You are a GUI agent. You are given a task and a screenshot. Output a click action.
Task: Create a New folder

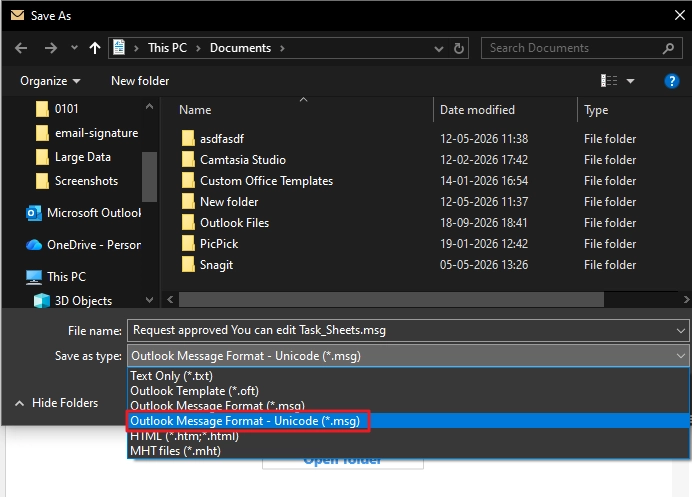tap(140, 81)
